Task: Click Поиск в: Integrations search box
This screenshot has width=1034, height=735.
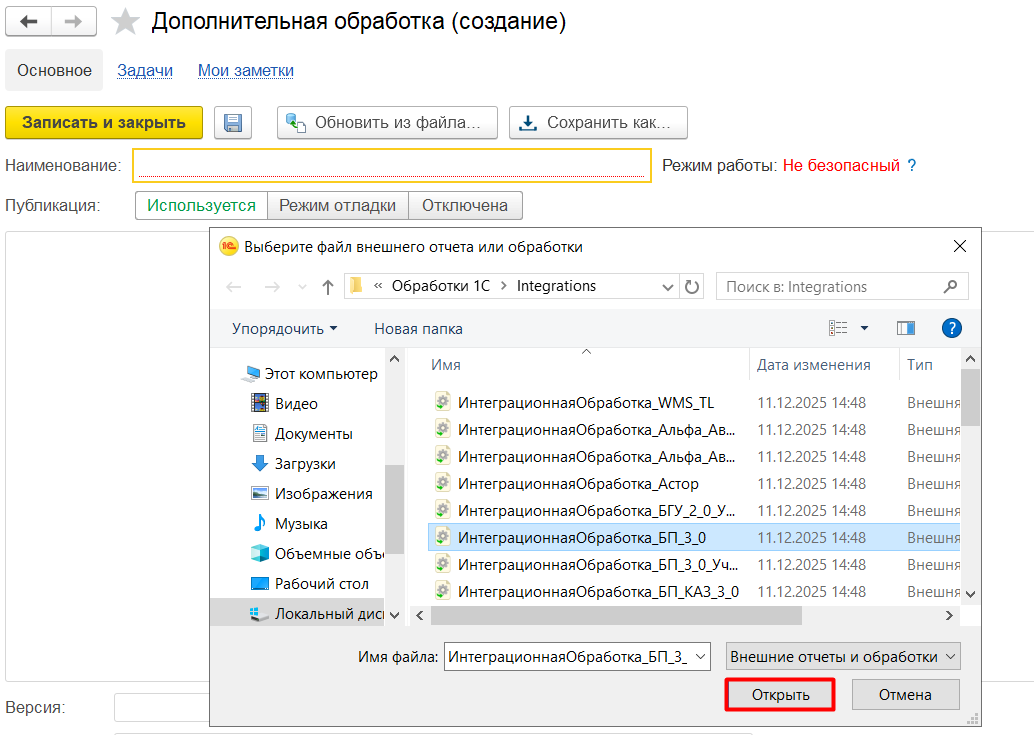Action: click(842, 287)
